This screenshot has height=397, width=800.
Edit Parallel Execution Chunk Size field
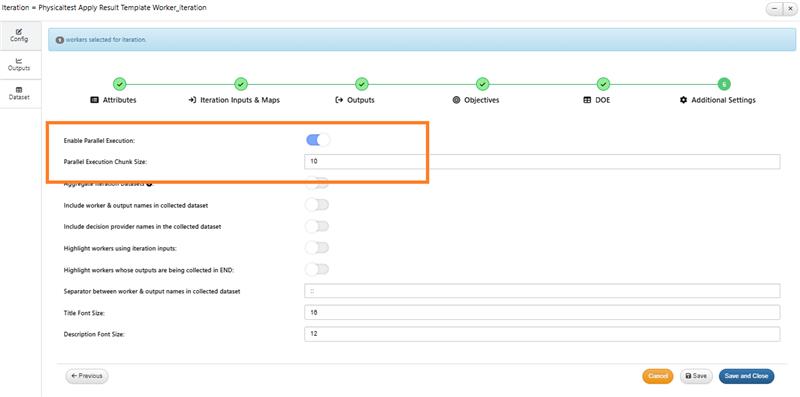tap(542, 161)
